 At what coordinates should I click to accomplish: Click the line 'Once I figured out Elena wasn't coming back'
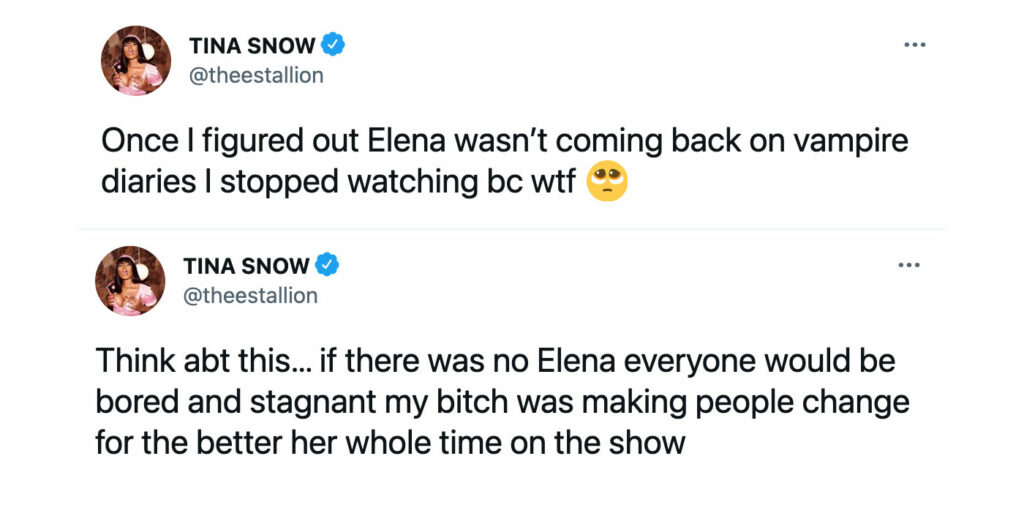505,142
